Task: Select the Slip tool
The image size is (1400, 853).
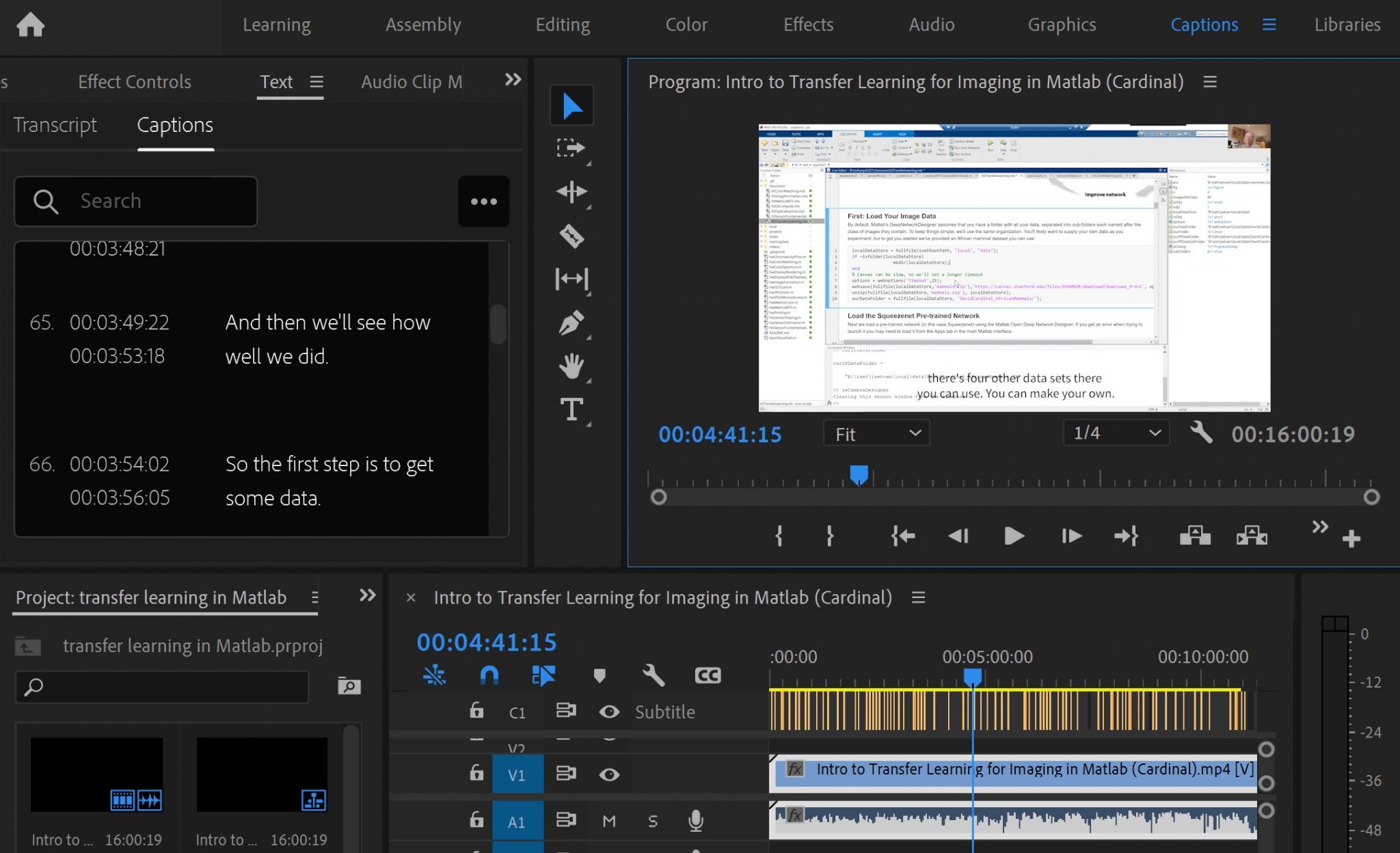Action: coord(571,279)
